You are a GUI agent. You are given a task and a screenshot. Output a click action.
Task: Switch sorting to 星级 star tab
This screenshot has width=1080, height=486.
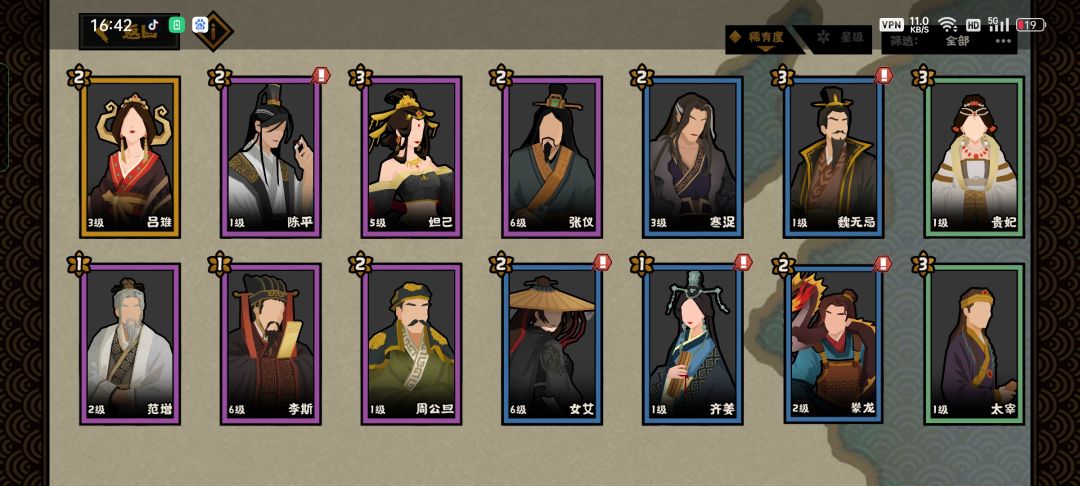(x=842, y=39)
